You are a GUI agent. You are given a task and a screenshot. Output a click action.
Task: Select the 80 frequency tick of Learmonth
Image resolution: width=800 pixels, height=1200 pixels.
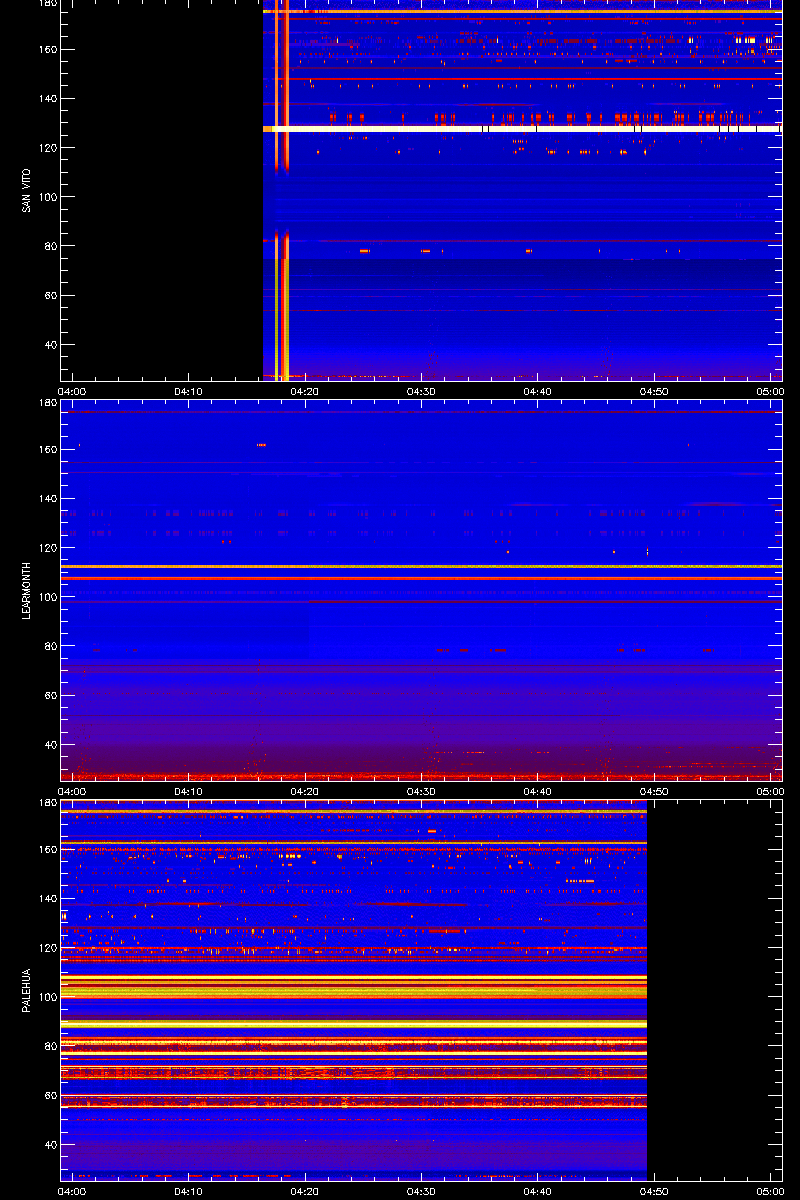click(x=50, y=646)
